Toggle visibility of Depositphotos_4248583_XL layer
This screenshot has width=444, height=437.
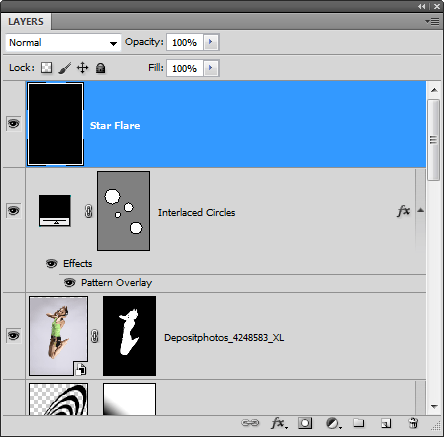pyautogui.click(x=14, y=336)
